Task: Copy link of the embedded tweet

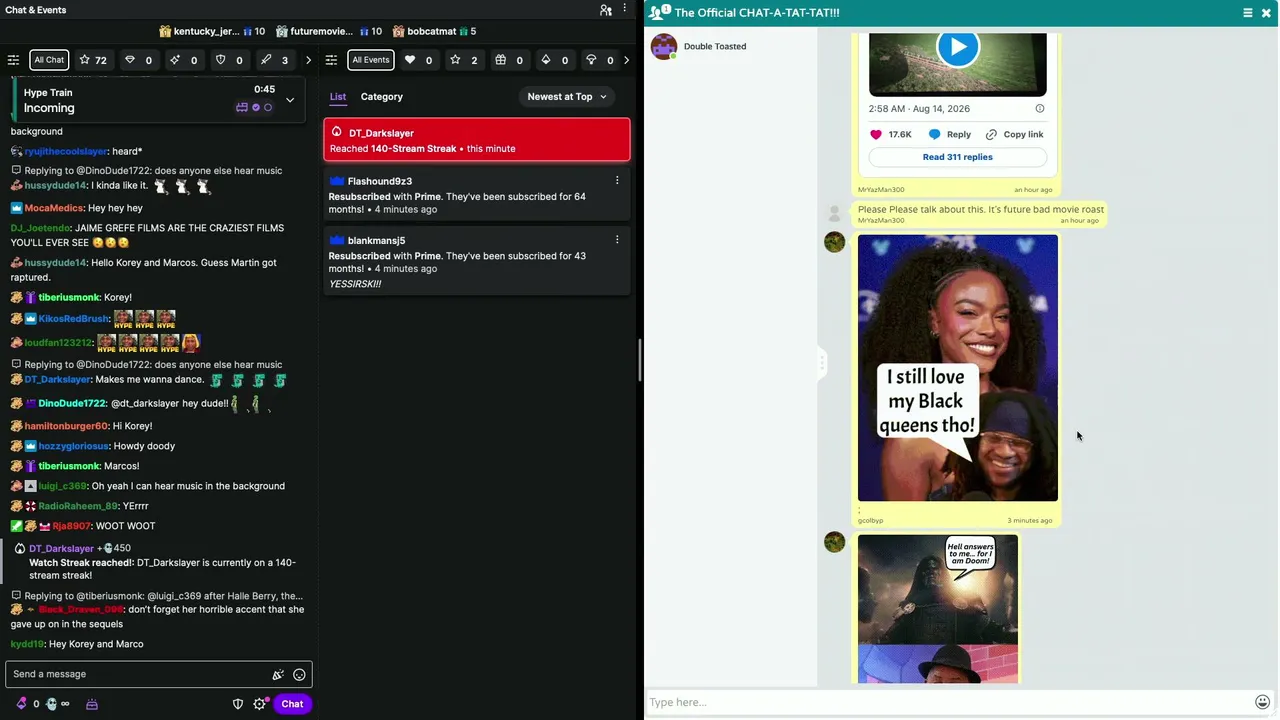Action: 1014,134
